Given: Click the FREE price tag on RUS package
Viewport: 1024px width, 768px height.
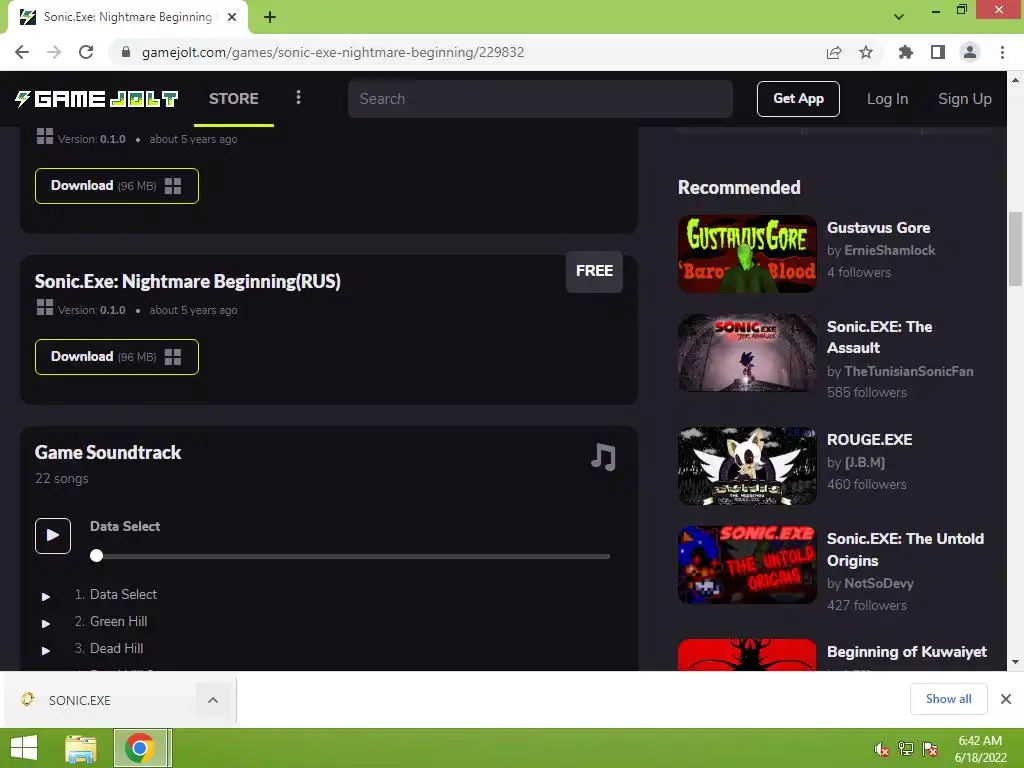Looking at the screenshot, I should tap(594, 271).
